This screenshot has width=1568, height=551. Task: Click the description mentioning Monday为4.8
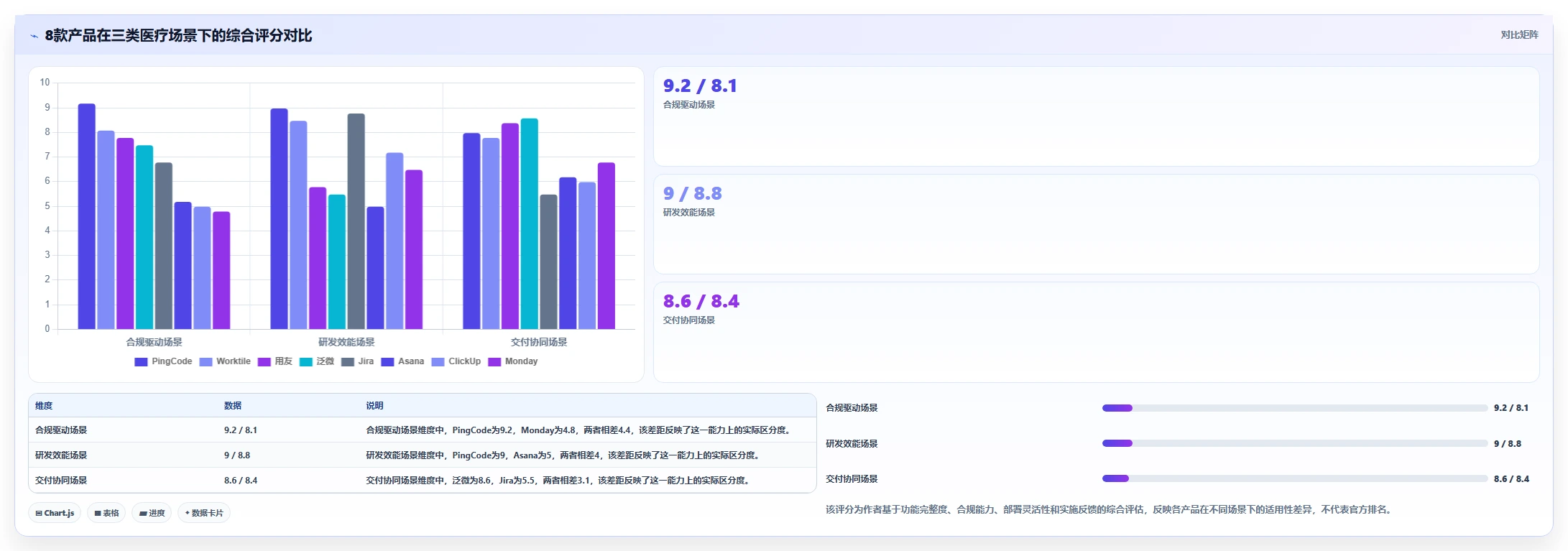point(579,430)
